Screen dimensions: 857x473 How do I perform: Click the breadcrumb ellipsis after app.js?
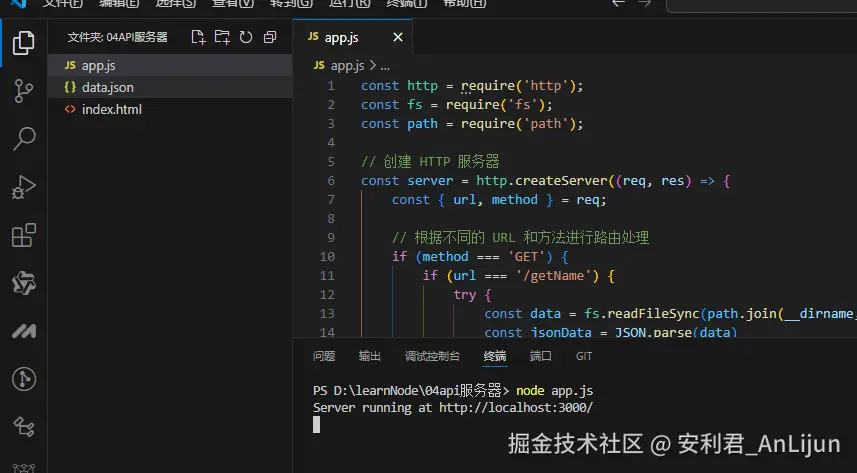385,66
